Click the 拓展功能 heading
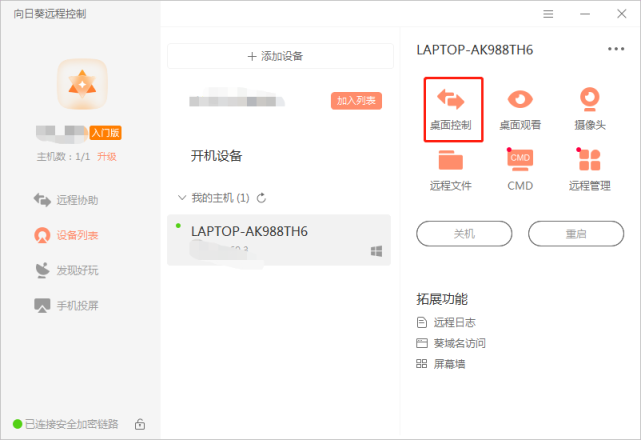The image size is (641, 440). pos(442,299)
